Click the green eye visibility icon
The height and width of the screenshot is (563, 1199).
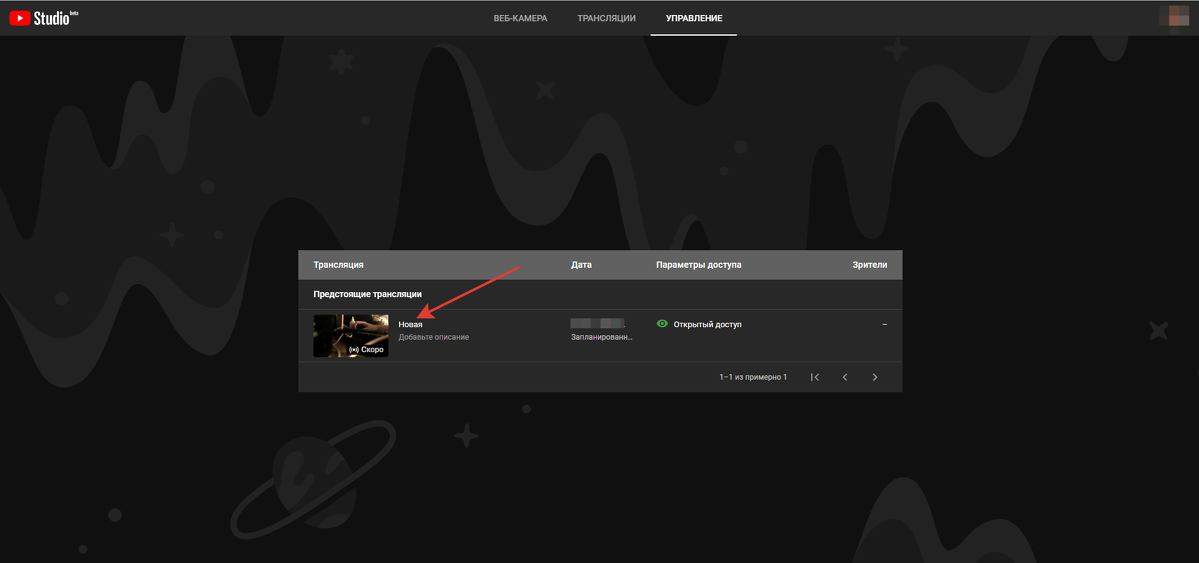click(x=662, y=324)
